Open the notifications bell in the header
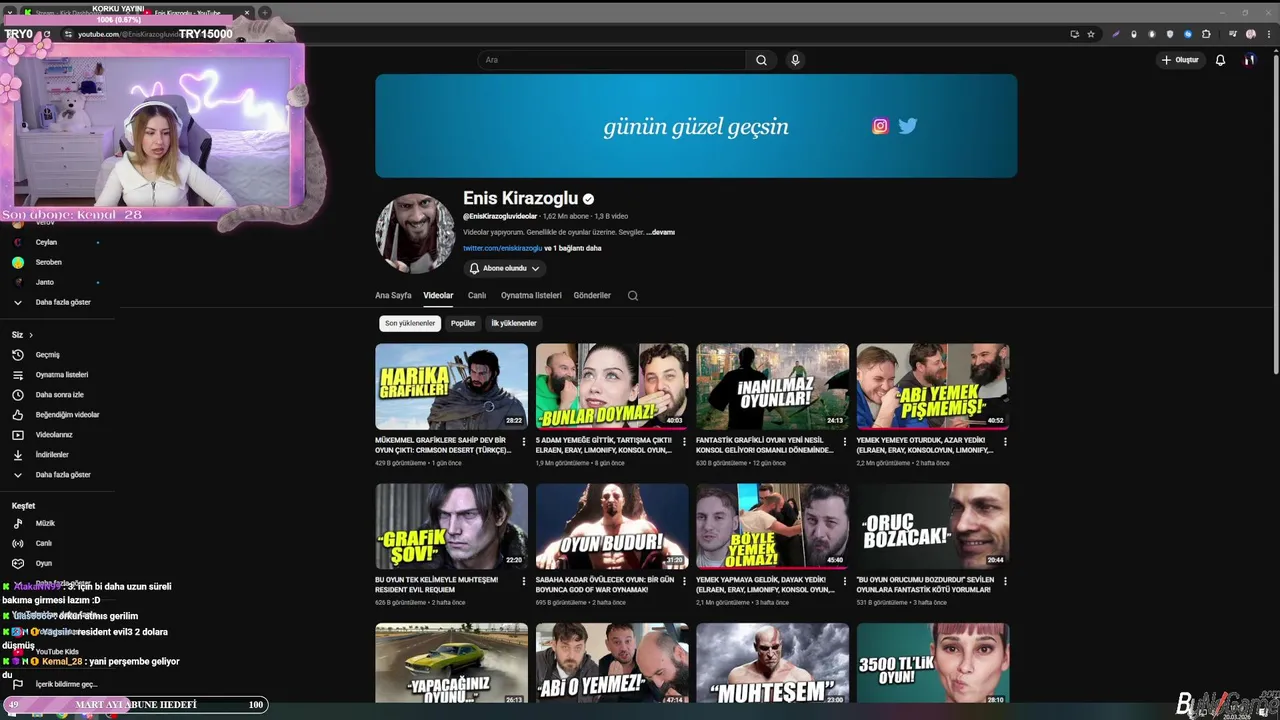Image resolution: width=1280 pixels, height=720 pixels. point(1220,60)
